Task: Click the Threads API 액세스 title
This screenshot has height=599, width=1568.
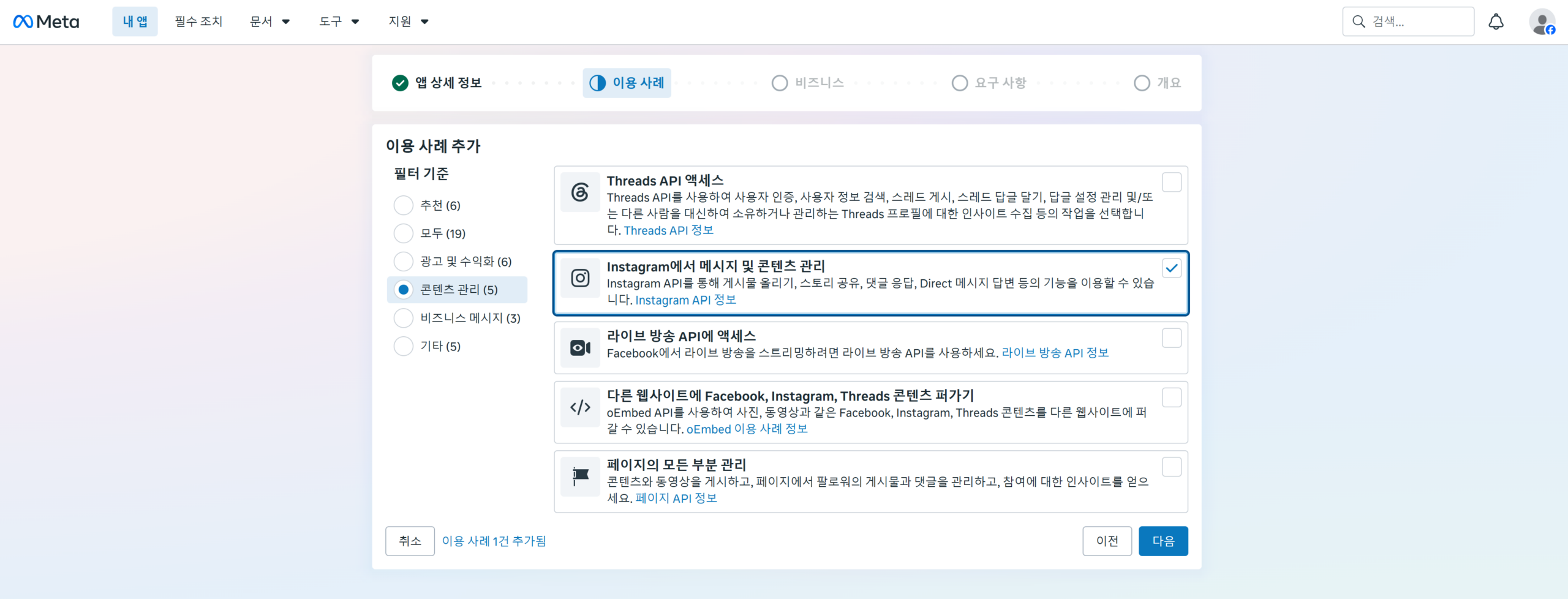Action: (665, 181)
